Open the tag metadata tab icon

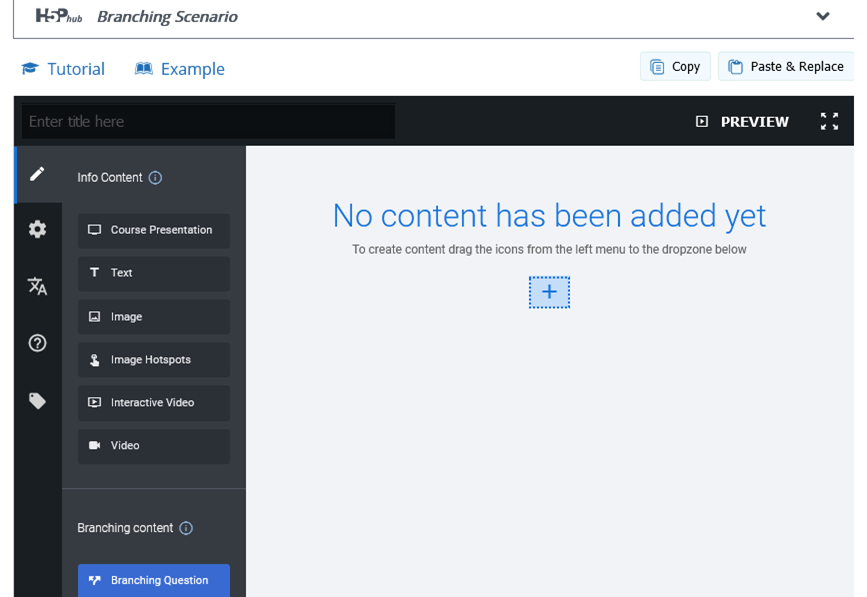37,401
